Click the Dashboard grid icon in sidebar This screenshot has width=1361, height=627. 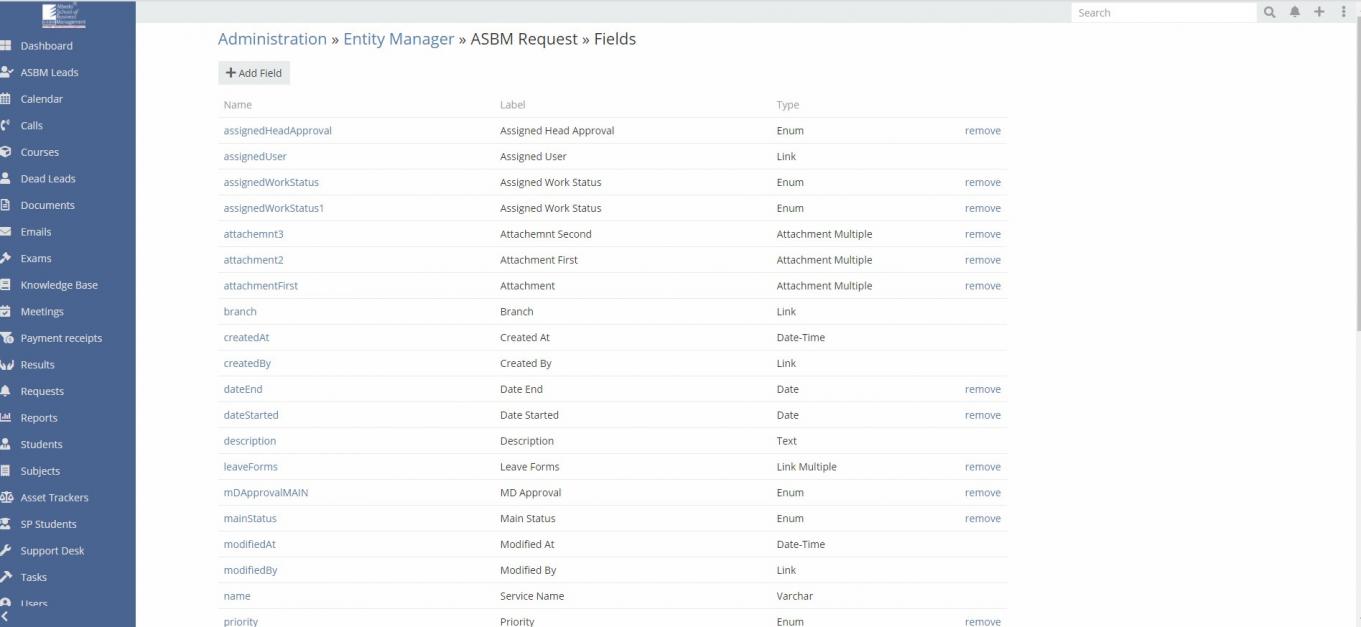[6, 46]
